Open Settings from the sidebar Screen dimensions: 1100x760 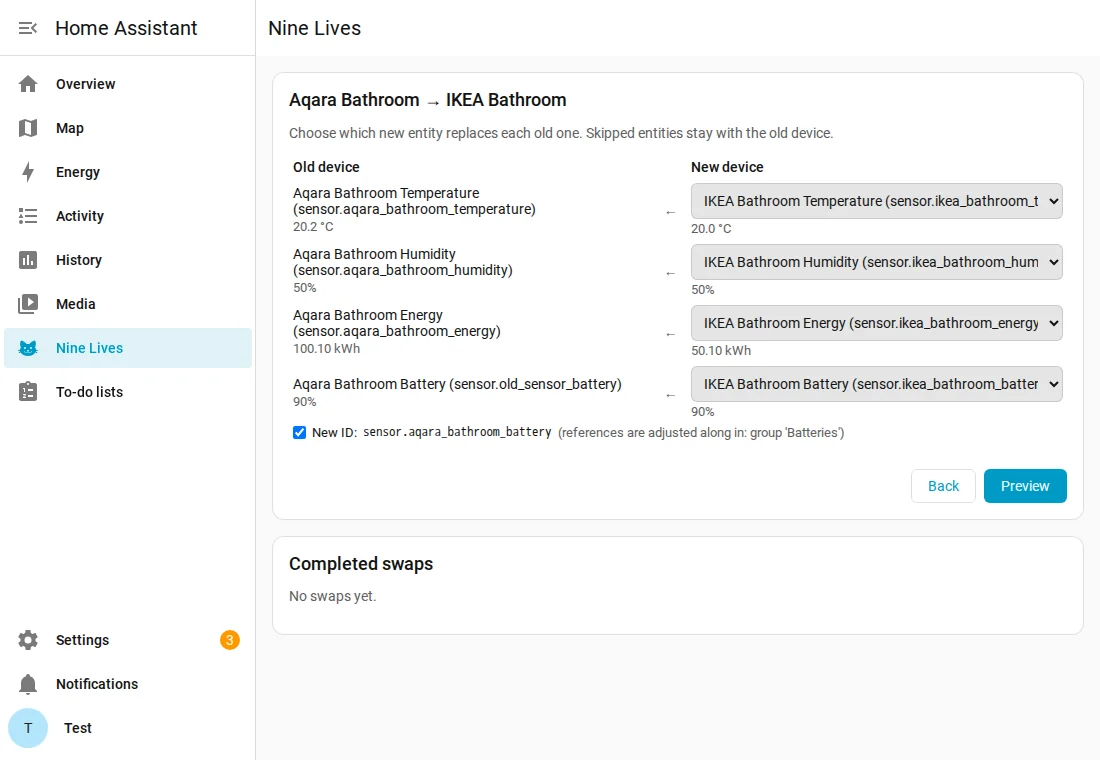[x=128, y=640]
